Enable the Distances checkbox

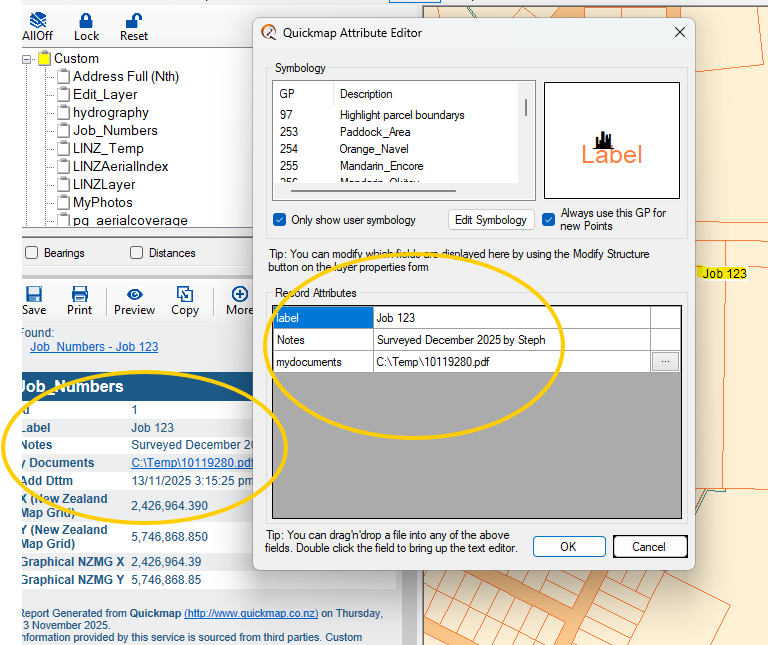137,253
